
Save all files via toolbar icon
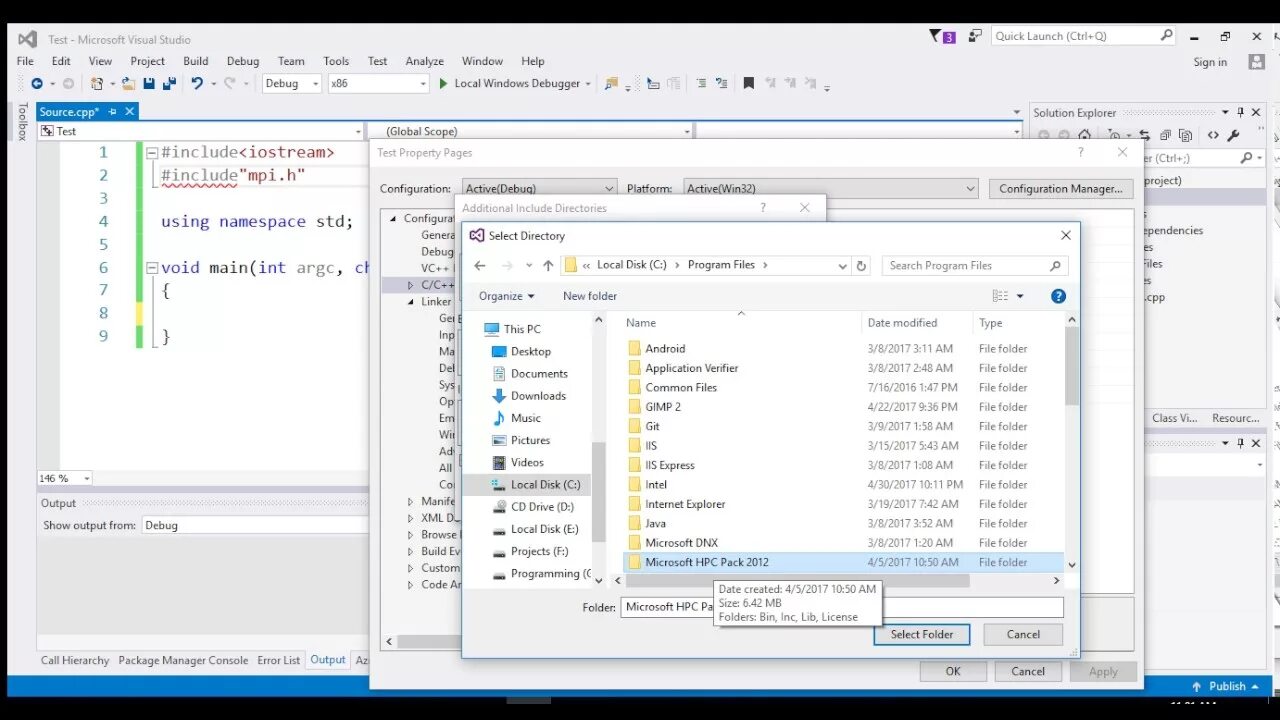pyautogui.click(x=168, y=84)
